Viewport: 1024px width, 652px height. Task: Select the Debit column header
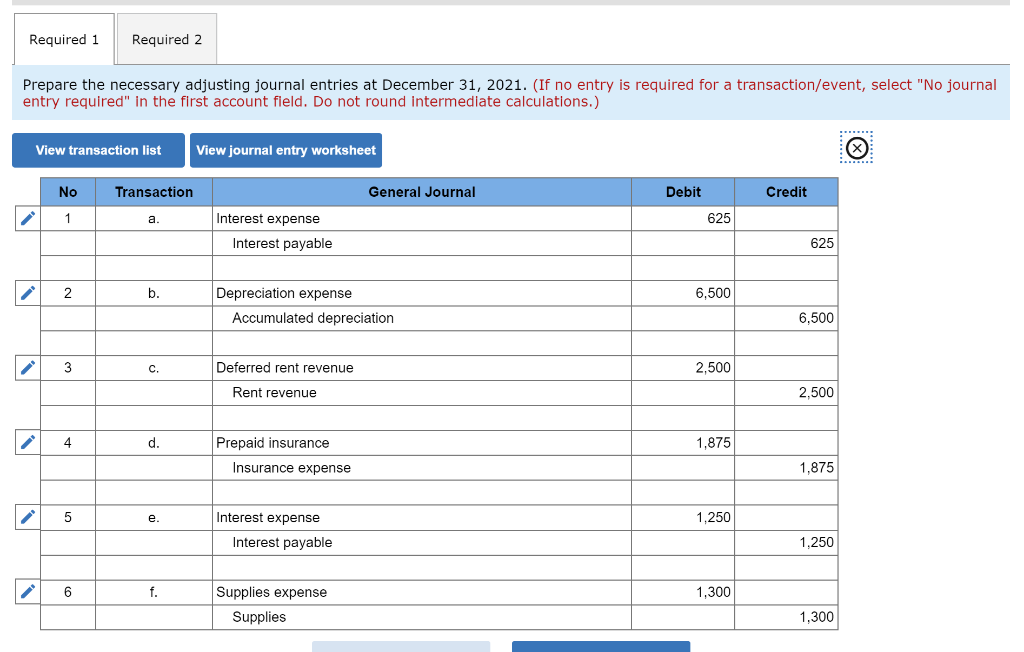pyautogui.click(x=683, y=192)
